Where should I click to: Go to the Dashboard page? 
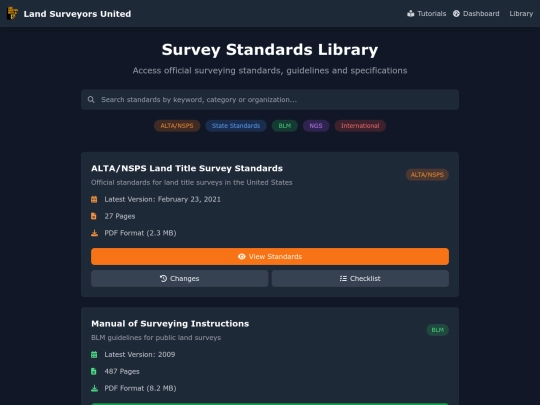476,14
